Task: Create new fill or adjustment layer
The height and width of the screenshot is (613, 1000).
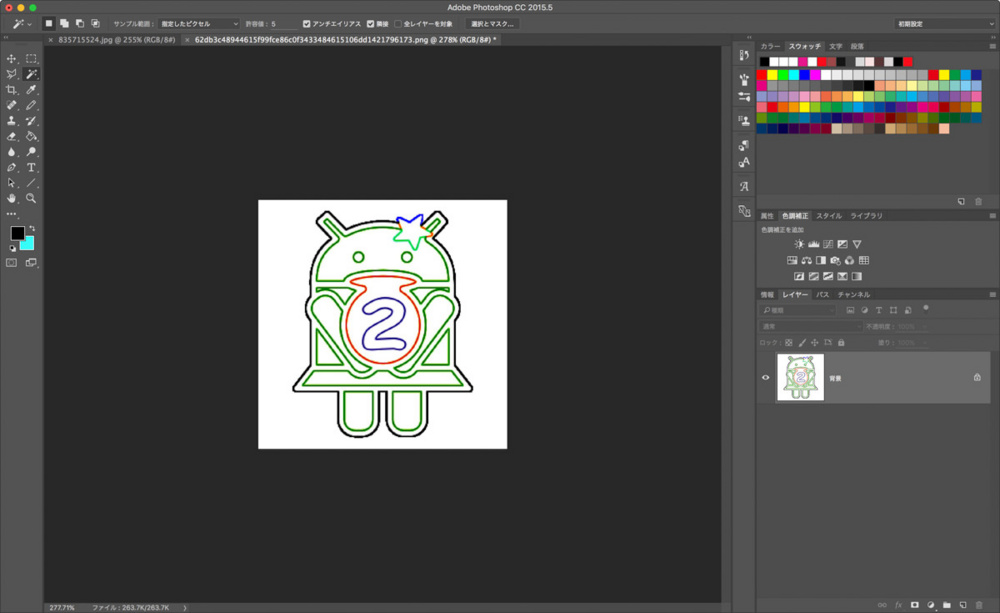Action: coord(930,605)
